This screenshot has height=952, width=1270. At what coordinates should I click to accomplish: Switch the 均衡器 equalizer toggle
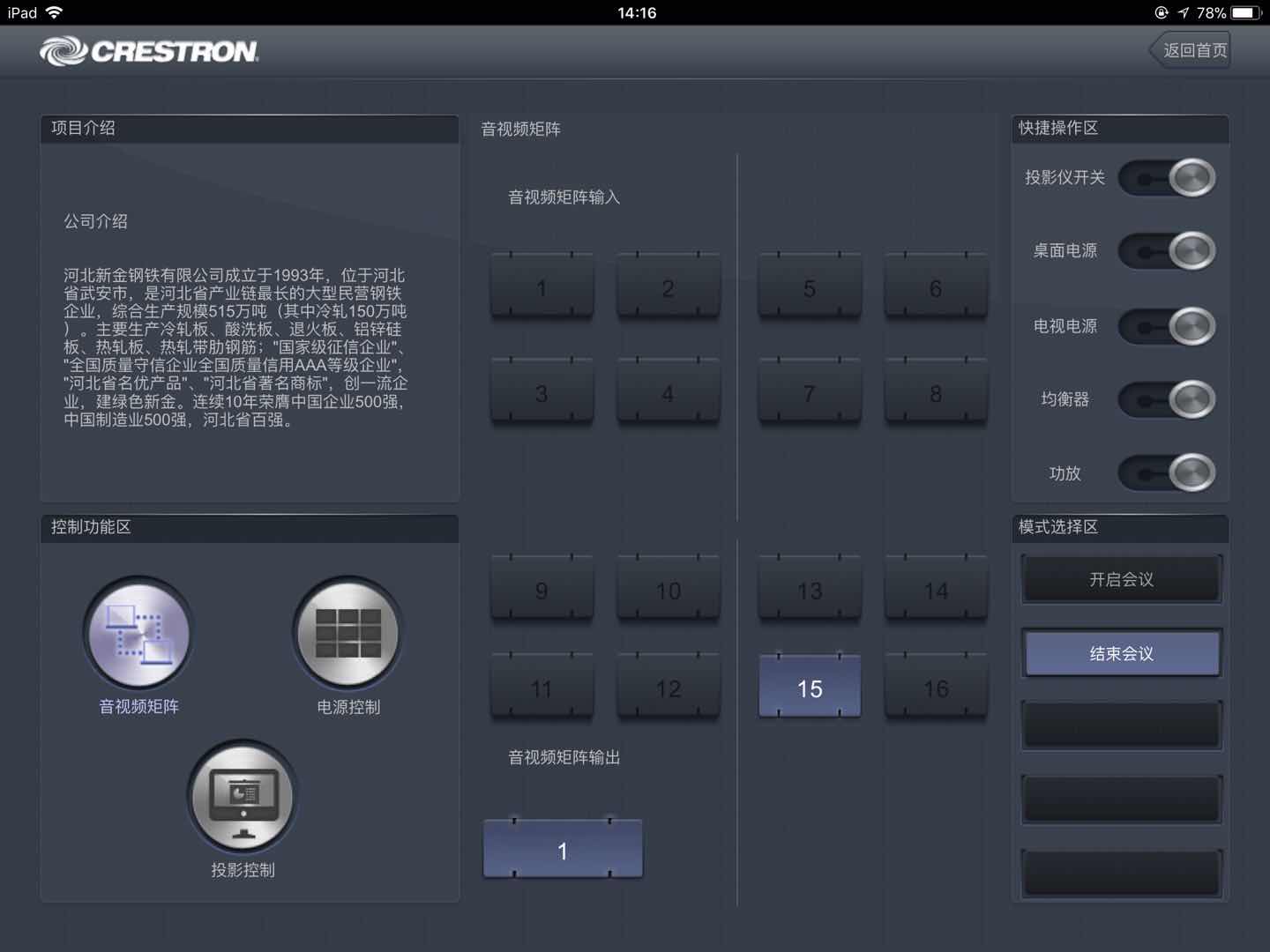[x=1167, y=399]
